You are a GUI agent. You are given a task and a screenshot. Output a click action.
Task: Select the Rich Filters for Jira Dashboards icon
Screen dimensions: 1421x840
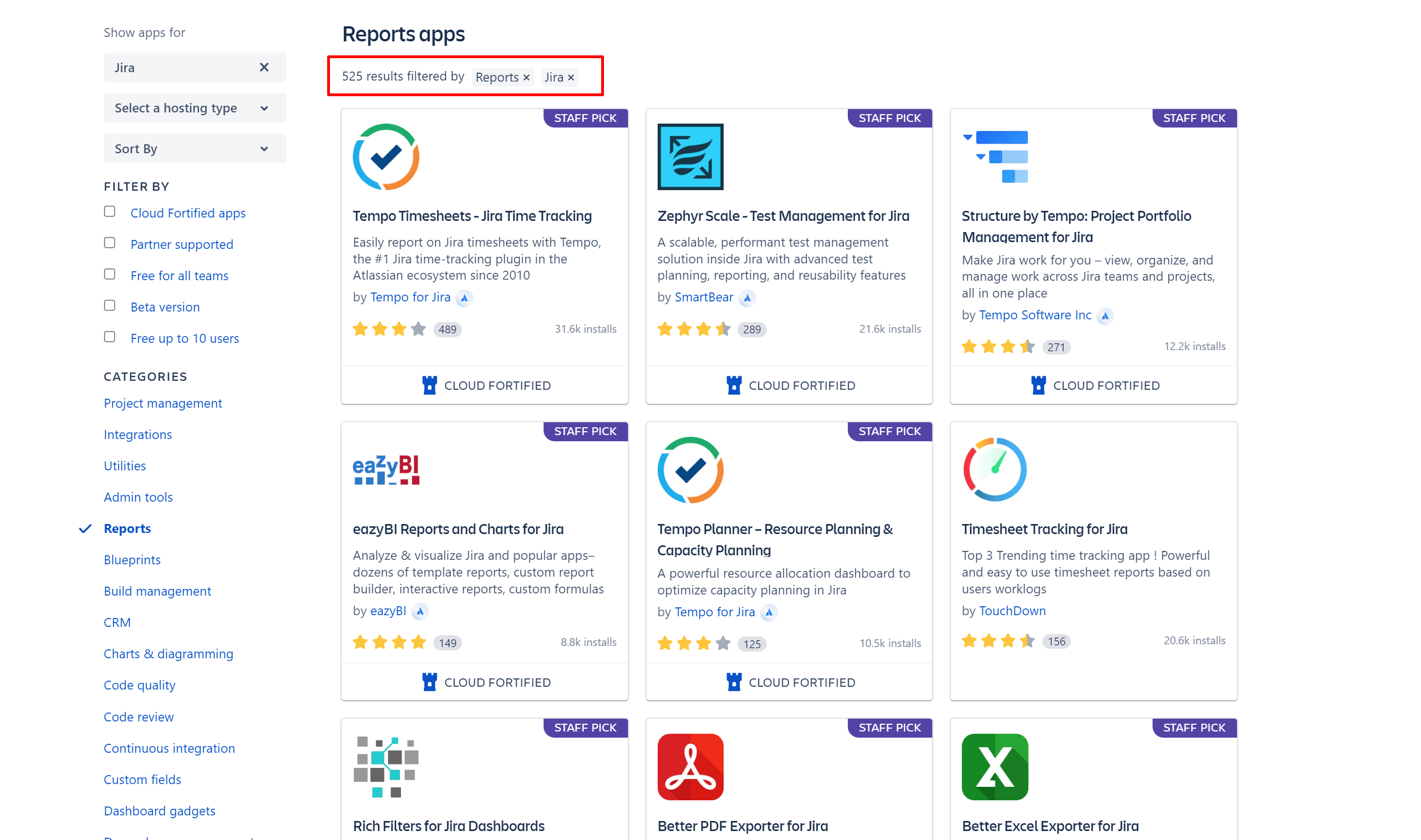(x=386, y=766)
